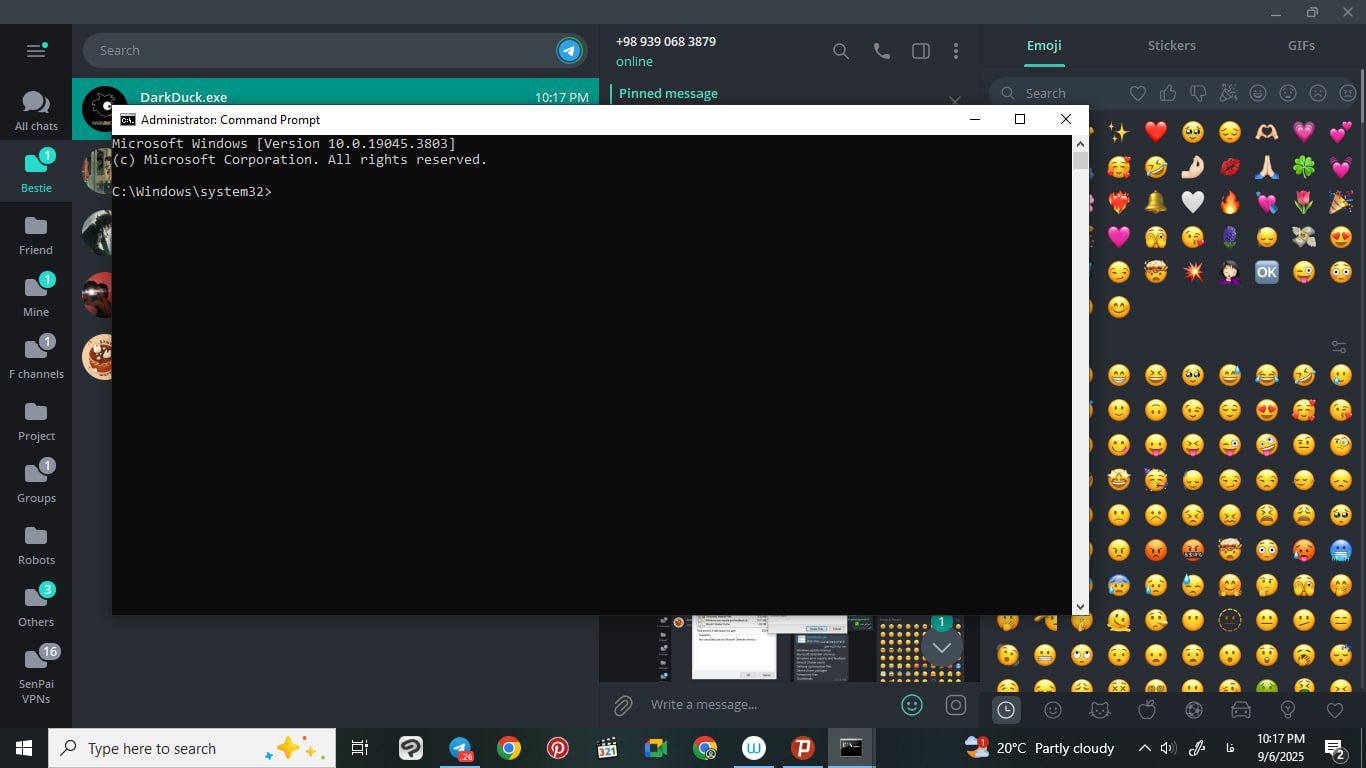1366x768 pixels.
Task: Expand the system tray hidden icons chevron
Action: pyautogui.click(x=1144, y=748)
